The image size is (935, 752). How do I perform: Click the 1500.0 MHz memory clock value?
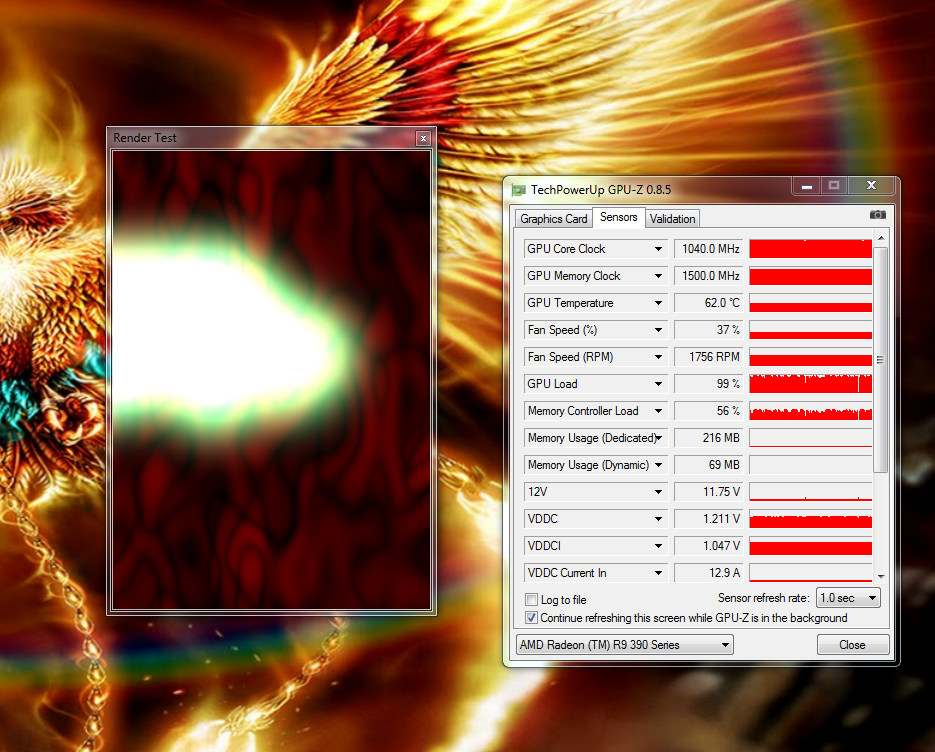709,276
